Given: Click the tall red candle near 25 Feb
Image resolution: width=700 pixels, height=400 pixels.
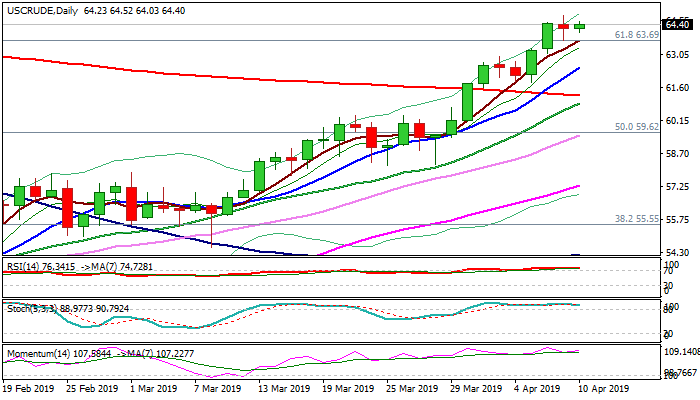Looking at the screenshot, I should point(67,207).
